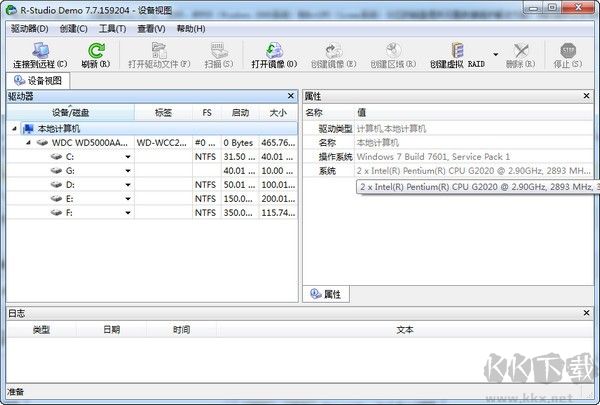
Task: Open the 查看(V) menu
Action: click(151, 29)
